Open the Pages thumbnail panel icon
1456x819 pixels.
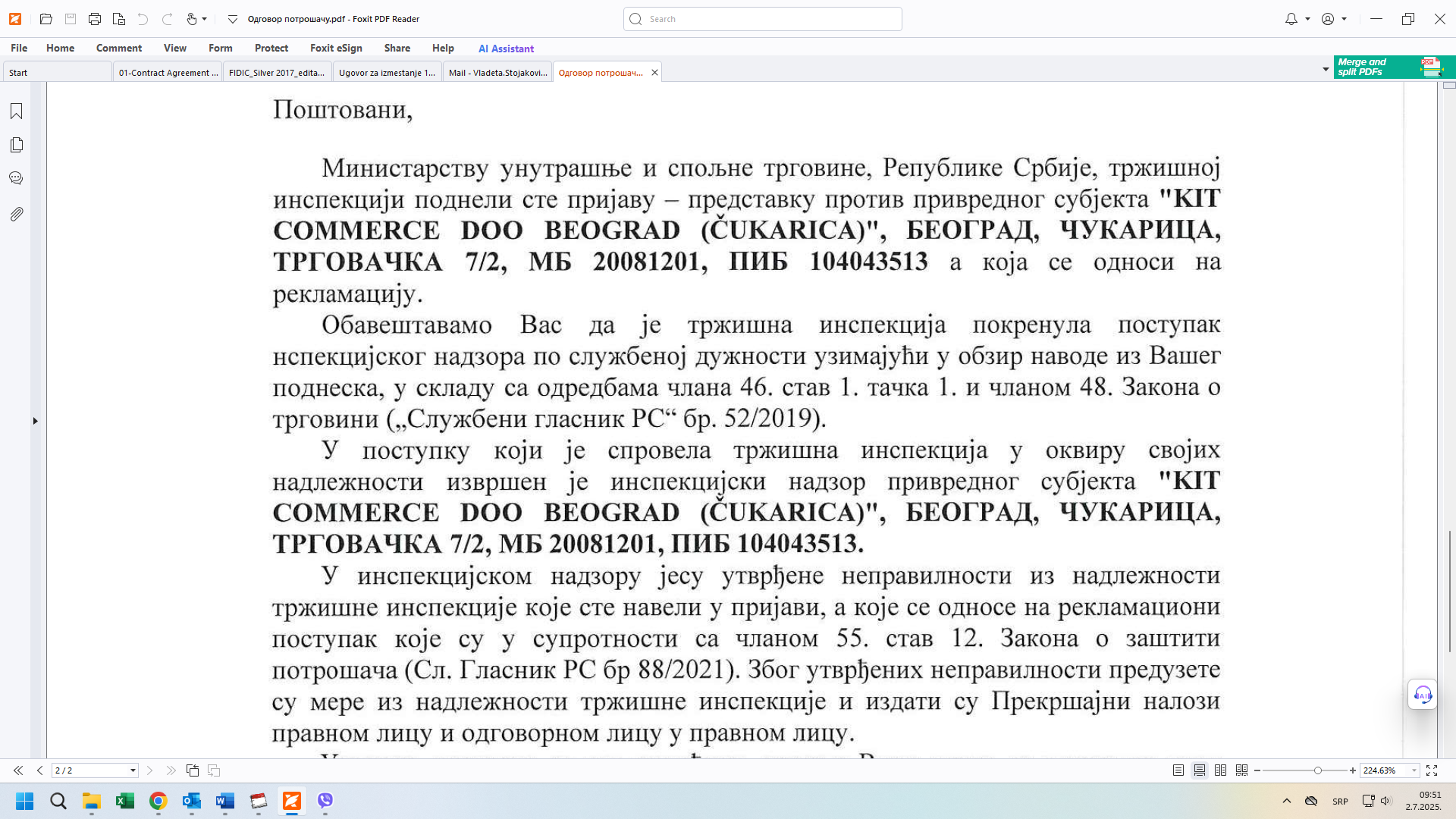tap(16, 145)
